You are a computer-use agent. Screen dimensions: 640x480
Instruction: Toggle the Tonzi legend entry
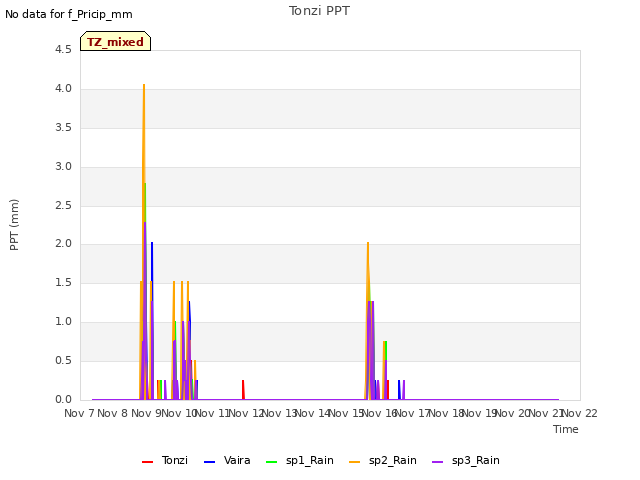click(165, 460)
